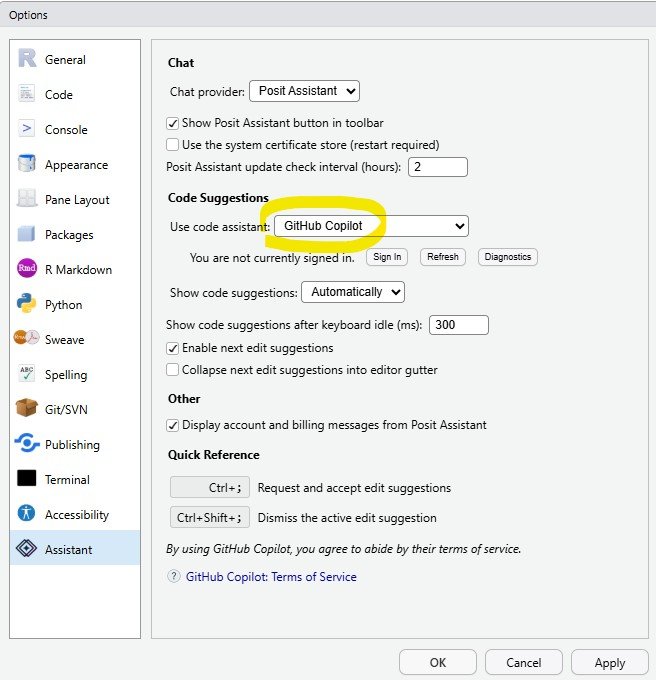Click the Code document icon

(x=27, y=94)
